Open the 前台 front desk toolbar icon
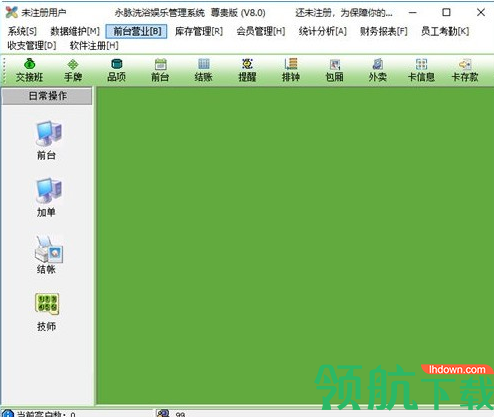The image size is (494, 417). tap(160, 70)
